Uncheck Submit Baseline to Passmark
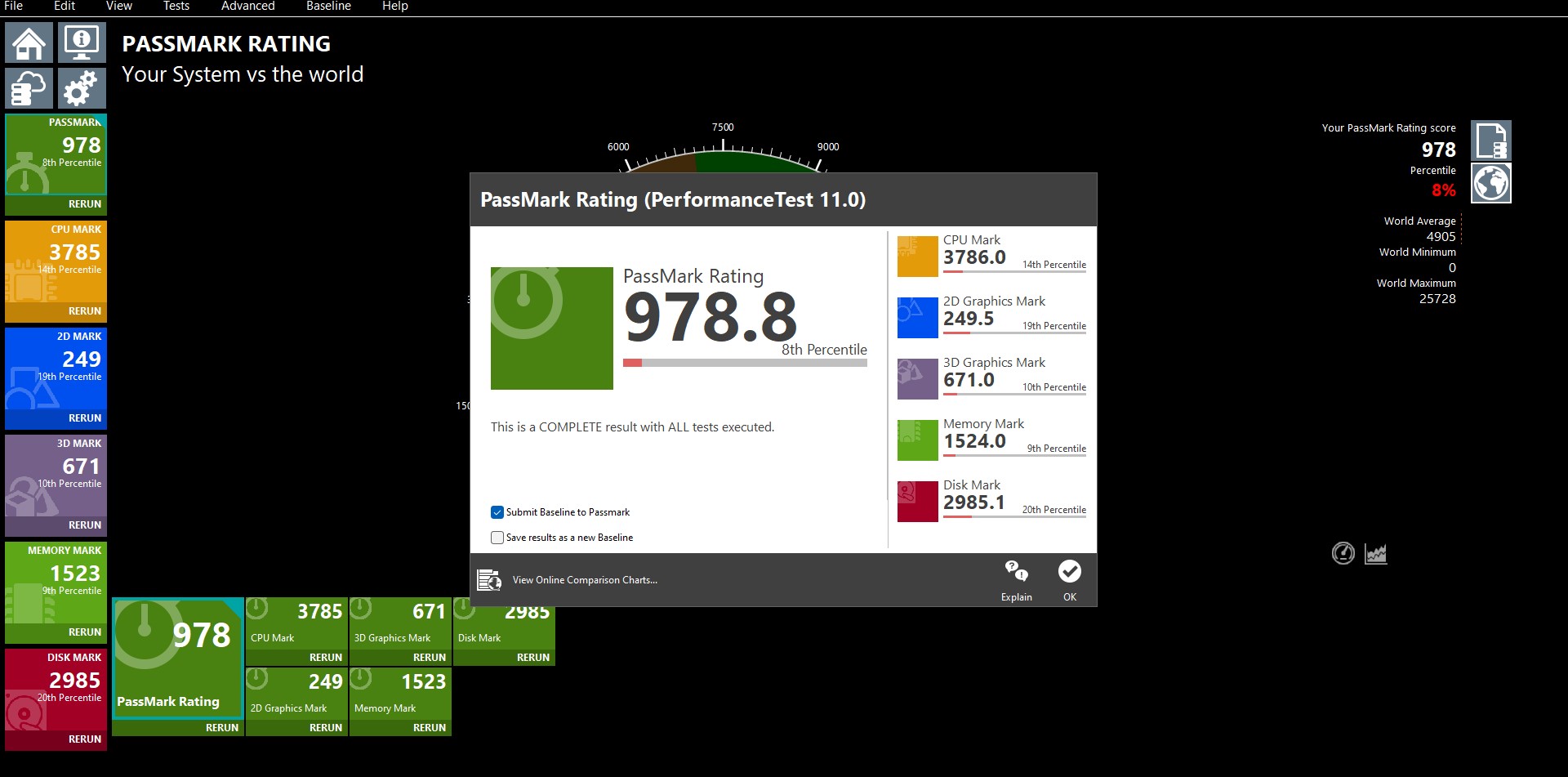 (497, 512)
